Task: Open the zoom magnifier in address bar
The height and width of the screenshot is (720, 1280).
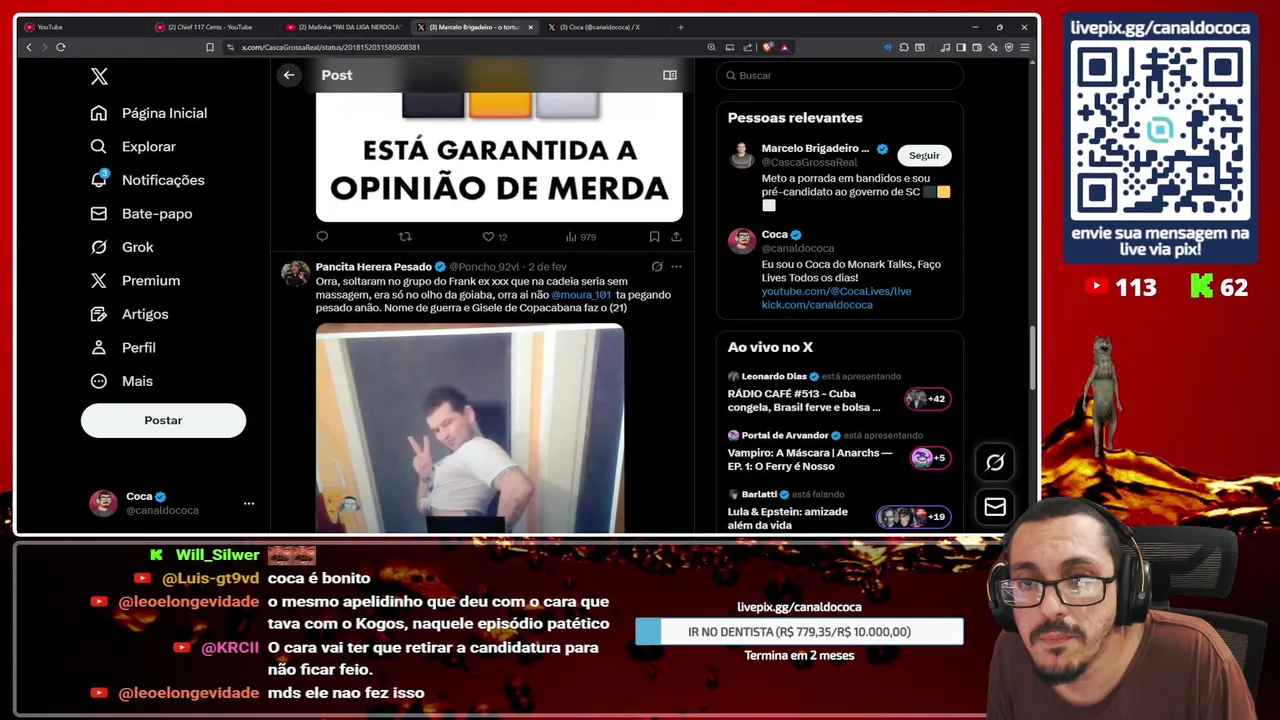Action: click(x=711, y=47)
